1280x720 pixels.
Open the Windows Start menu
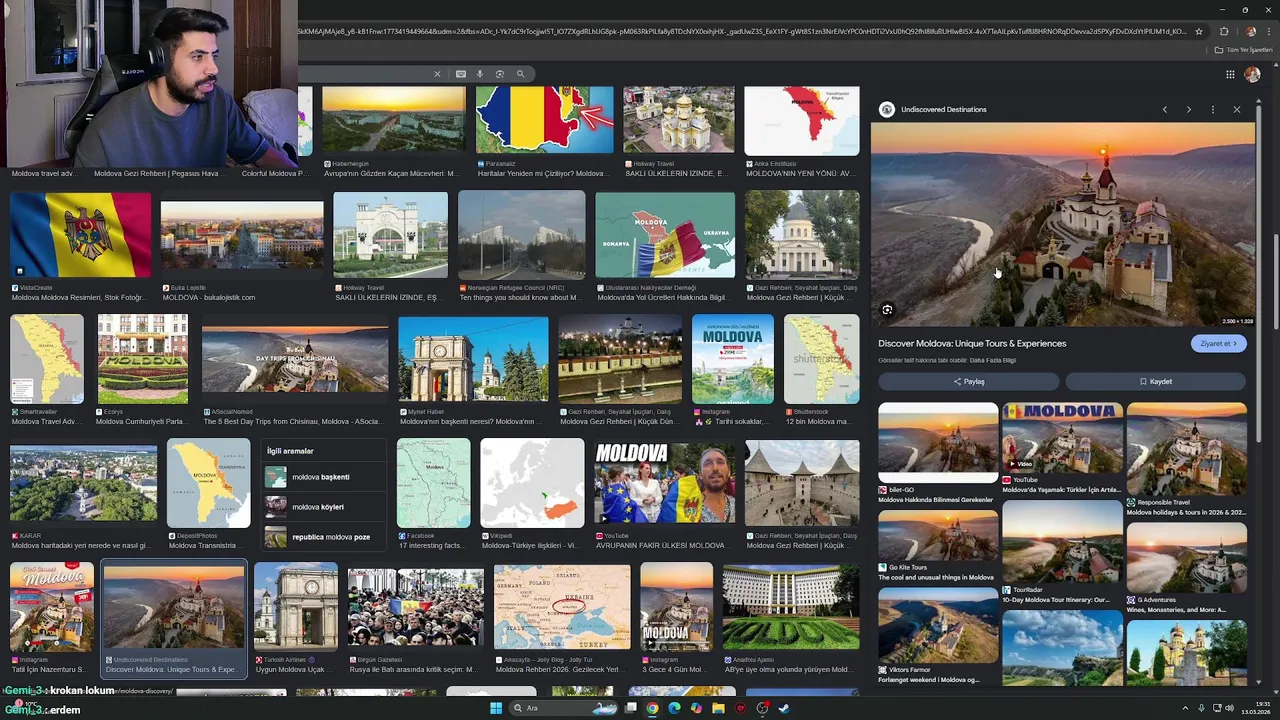[x=496, y=708]
